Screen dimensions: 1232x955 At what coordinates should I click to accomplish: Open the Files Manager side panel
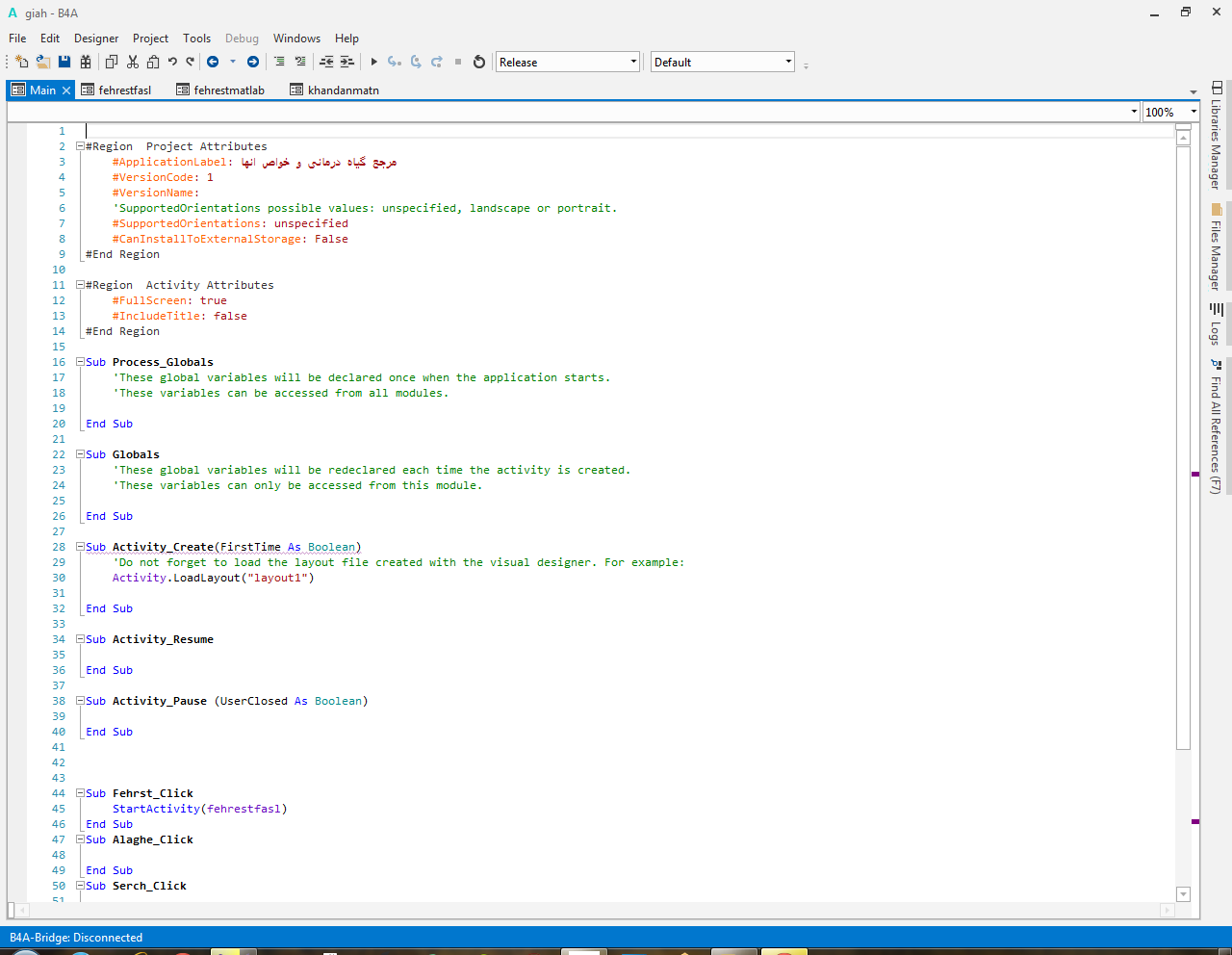1217,246
